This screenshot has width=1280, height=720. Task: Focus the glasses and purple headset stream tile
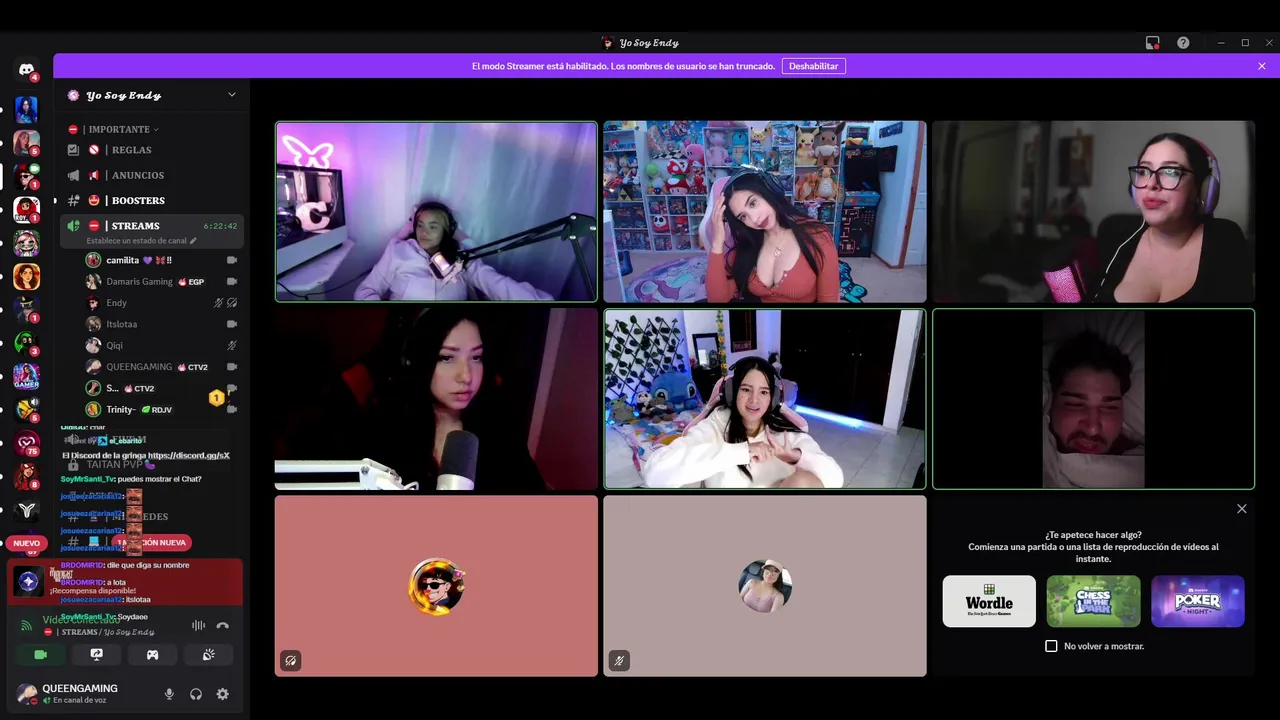tap(1093, 211)
